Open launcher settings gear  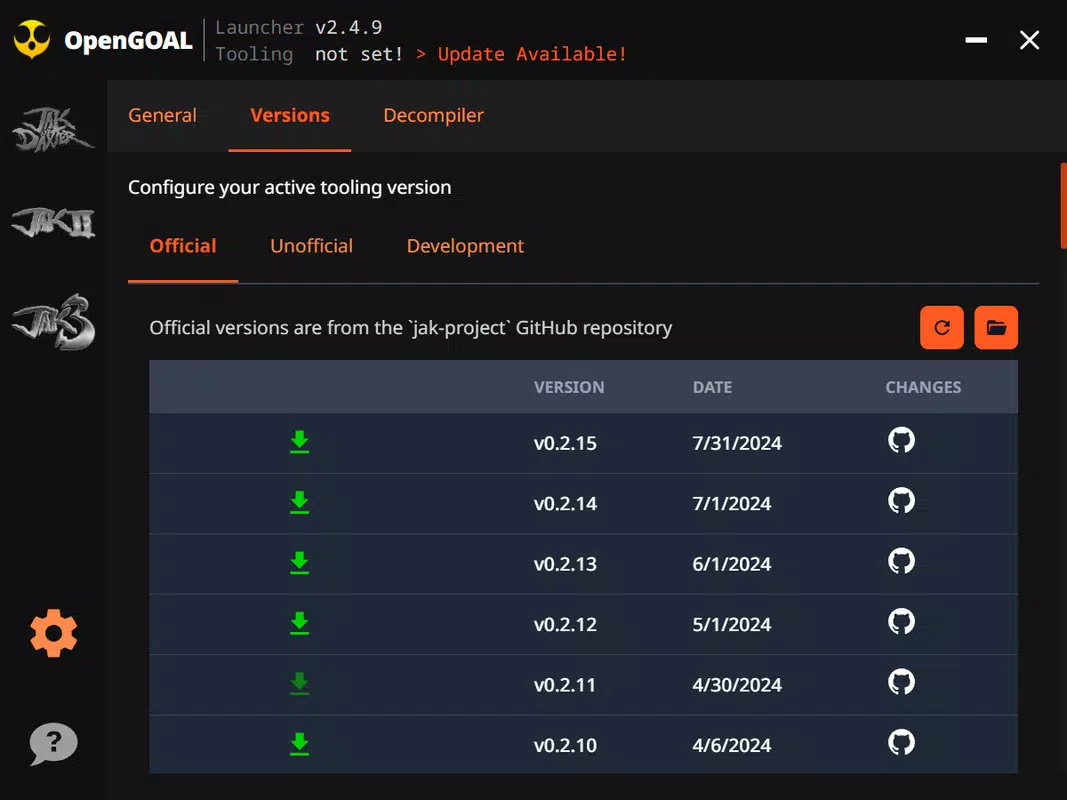[54, 633]
